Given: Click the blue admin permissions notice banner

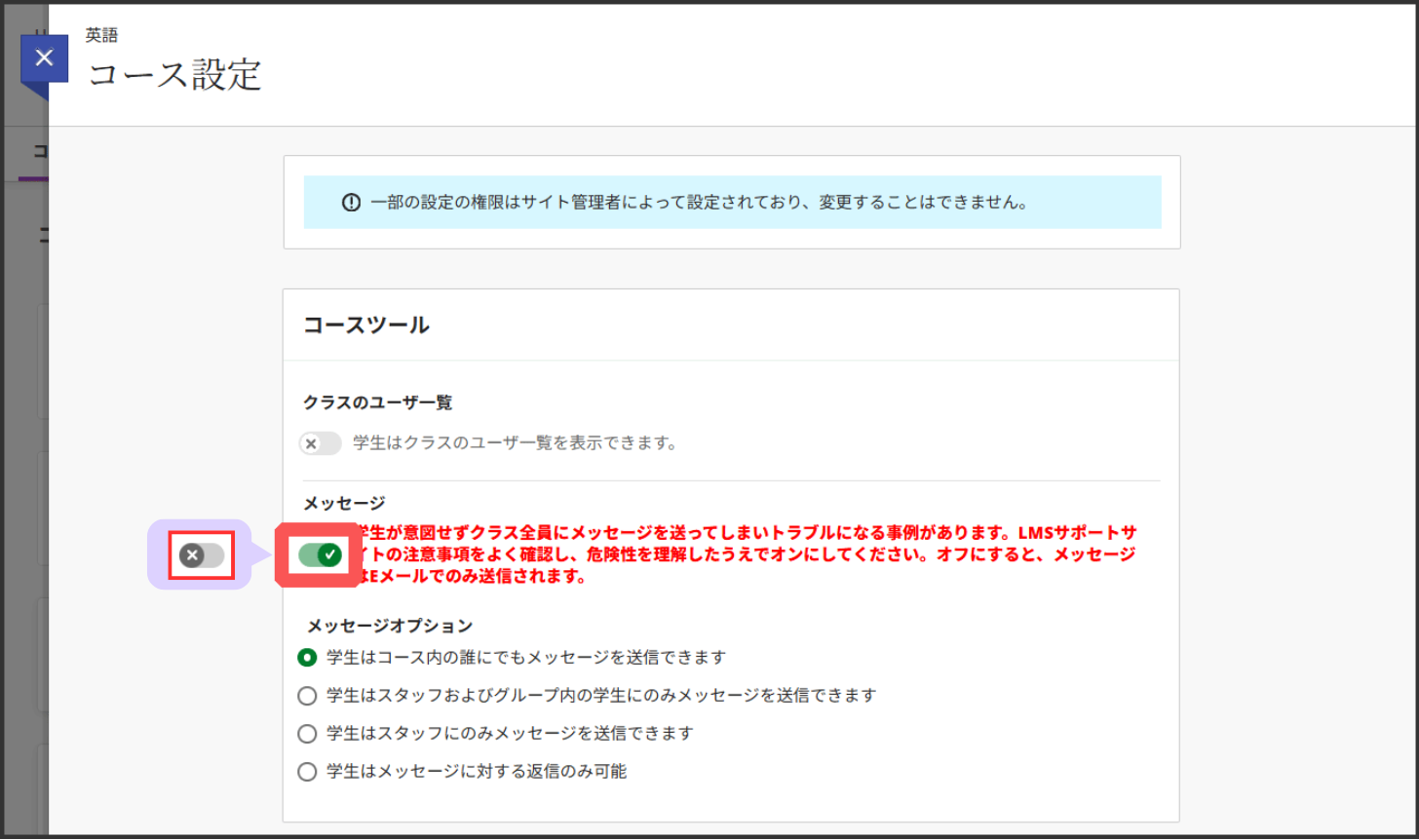Looking at the screenshot, I should pyautogui.click(x=731, y=203).
